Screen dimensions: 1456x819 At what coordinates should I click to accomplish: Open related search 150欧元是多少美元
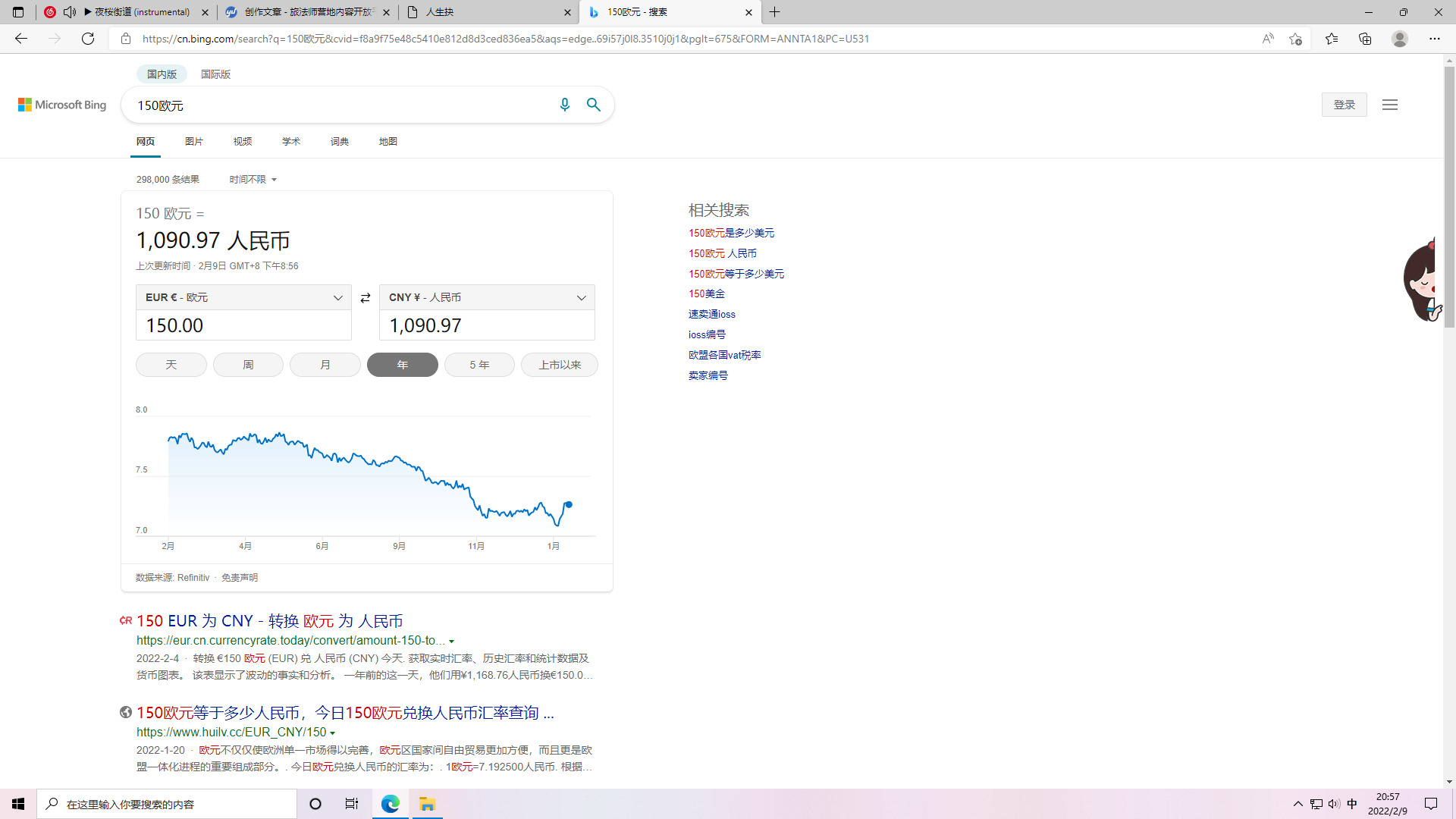coord(731,233)
